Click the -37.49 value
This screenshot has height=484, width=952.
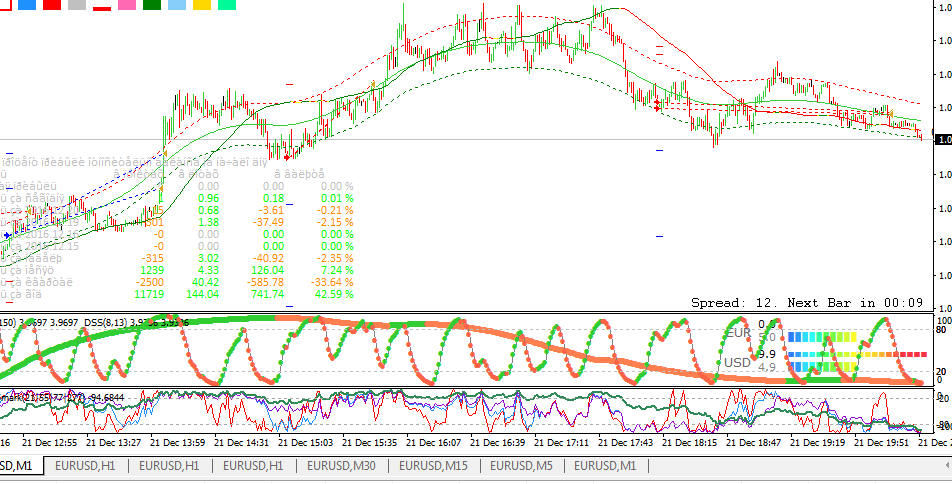coord(268,222)
